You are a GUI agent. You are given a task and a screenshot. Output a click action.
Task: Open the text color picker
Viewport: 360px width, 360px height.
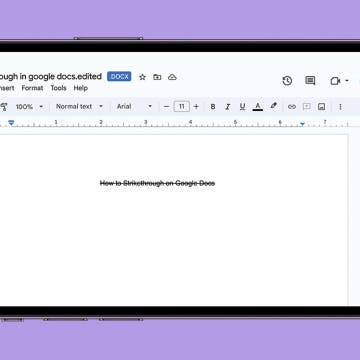[x=257, y=107]
